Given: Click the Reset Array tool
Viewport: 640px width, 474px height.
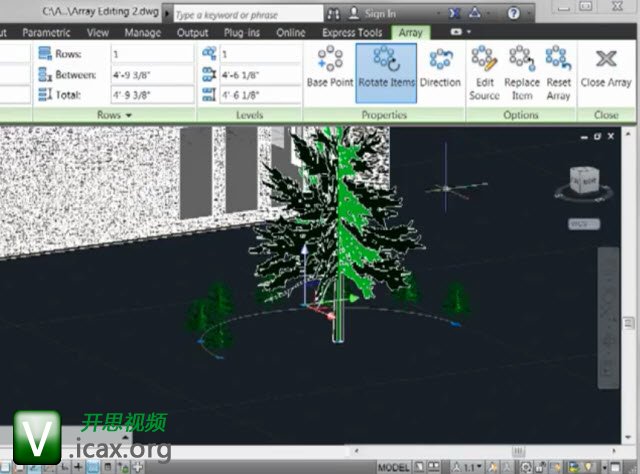Looking at the screenshot, I should pos(558,73).
